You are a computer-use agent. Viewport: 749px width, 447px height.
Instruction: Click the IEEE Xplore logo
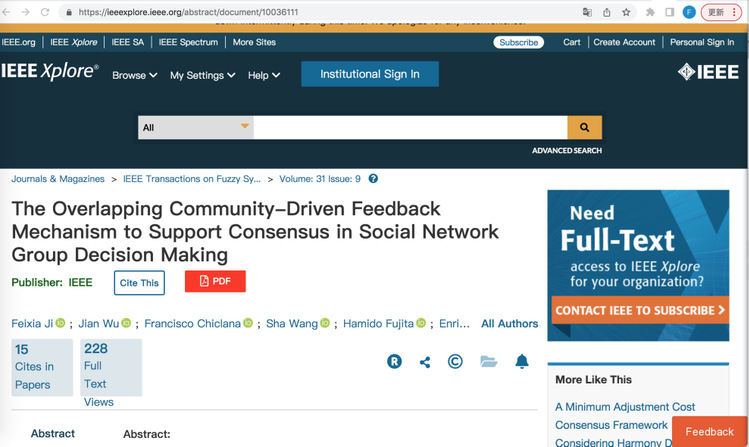coord(50,71)
